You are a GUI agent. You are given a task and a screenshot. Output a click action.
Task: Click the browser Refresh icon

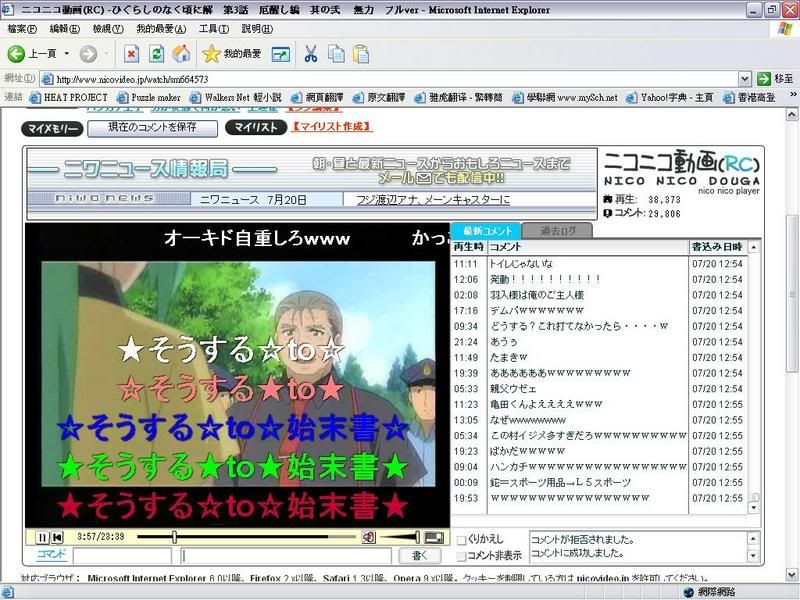point(157,53)
